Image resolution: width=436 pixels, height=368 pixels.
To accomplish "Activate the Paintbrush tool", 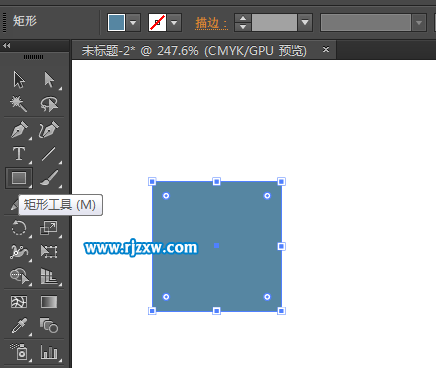I will [49, 178].
